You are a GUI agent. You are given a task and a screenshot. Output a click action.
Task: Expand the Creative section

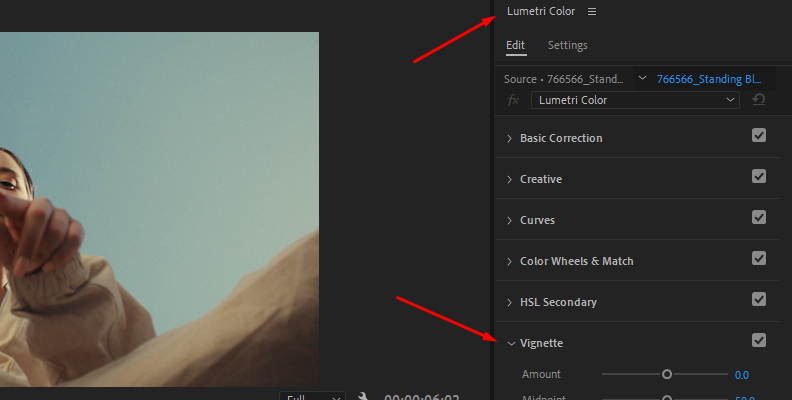[510, 179]
